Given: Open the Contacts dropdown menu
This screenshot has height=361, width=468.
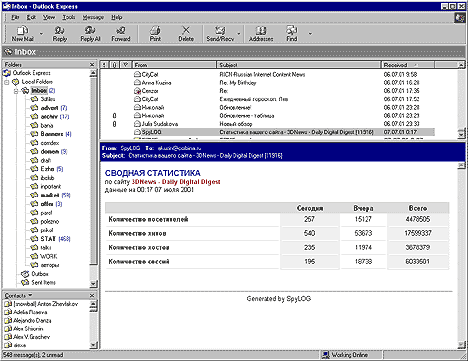Looking at the screenshot, I should coord(19,296).
